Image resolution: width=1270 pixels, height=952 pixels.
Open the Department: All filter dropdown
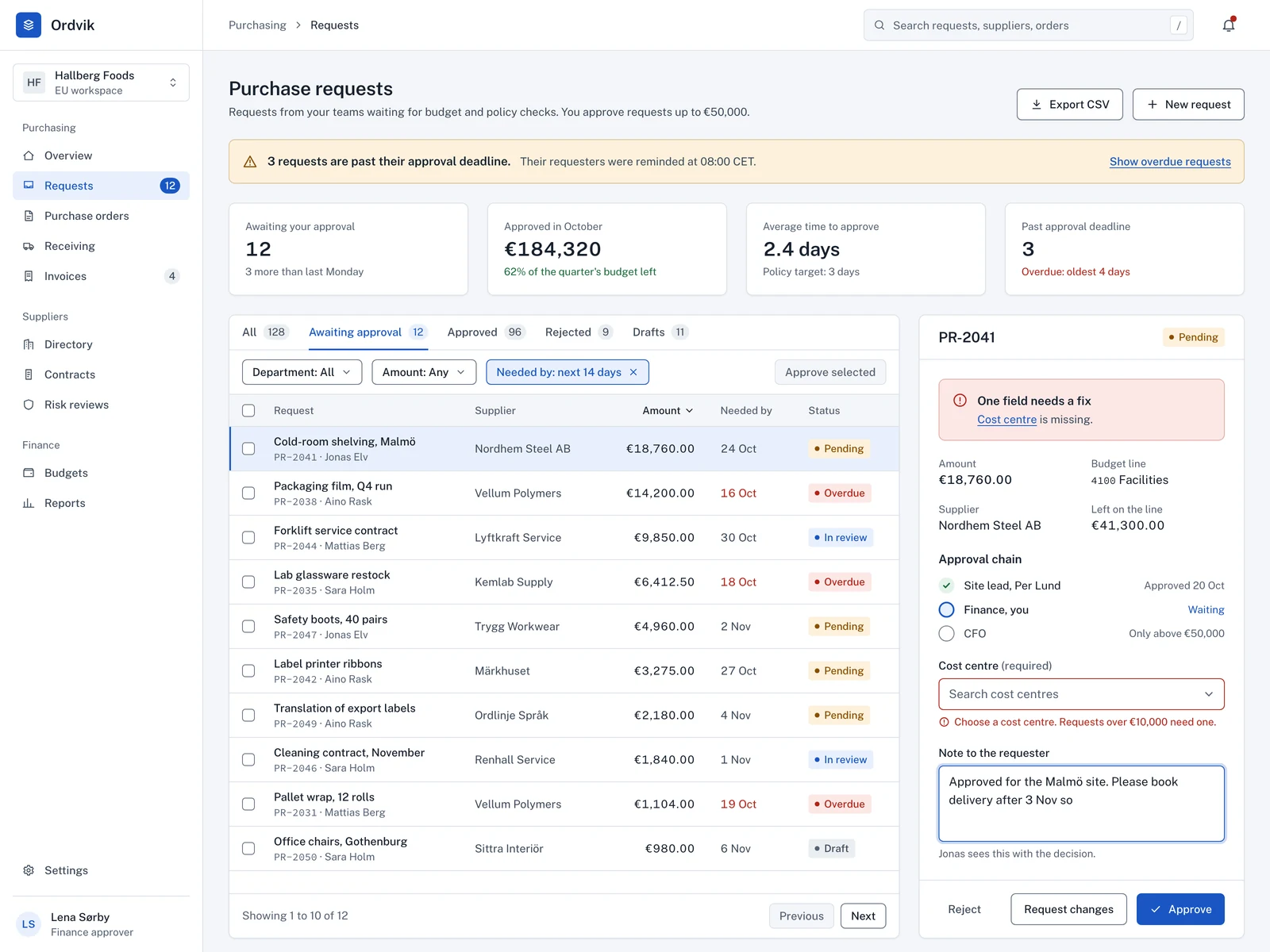(x=302, y=372)
